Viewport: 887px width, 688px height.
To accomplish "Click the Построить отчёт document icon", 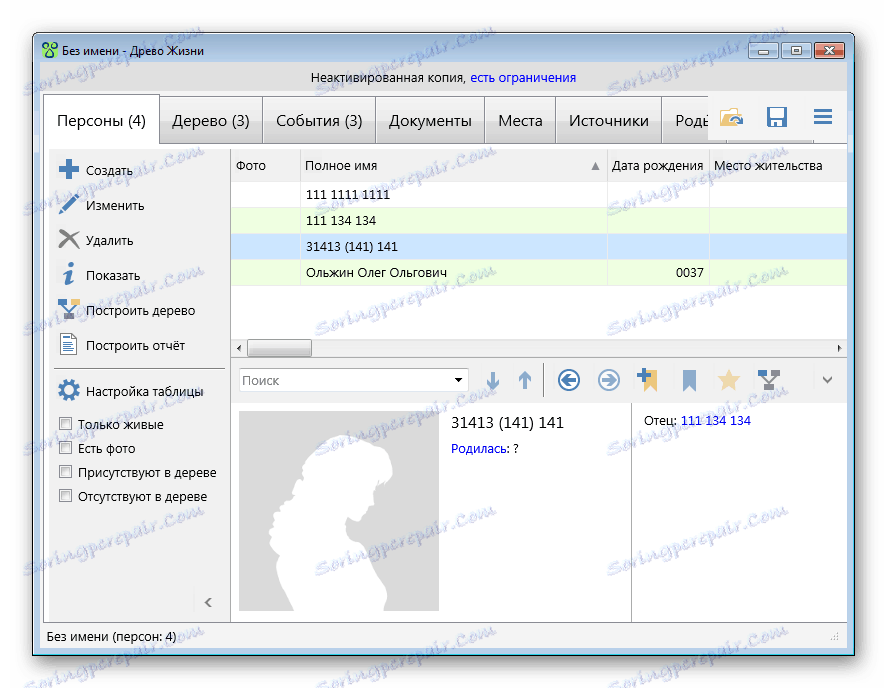I will click(68, 344).
